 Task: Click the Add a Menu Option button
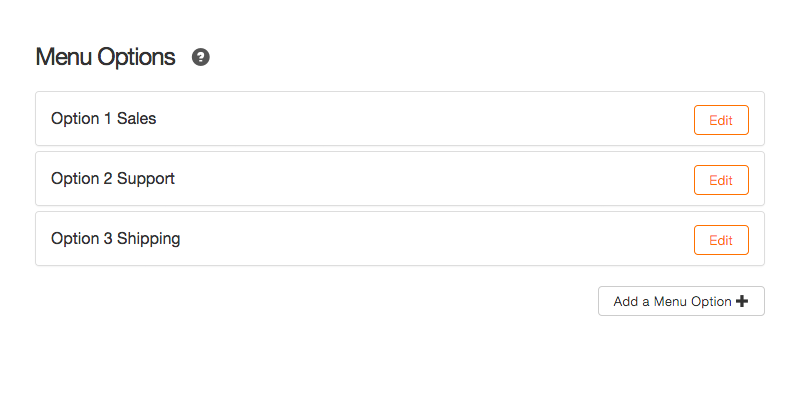[x=681, y=301]
